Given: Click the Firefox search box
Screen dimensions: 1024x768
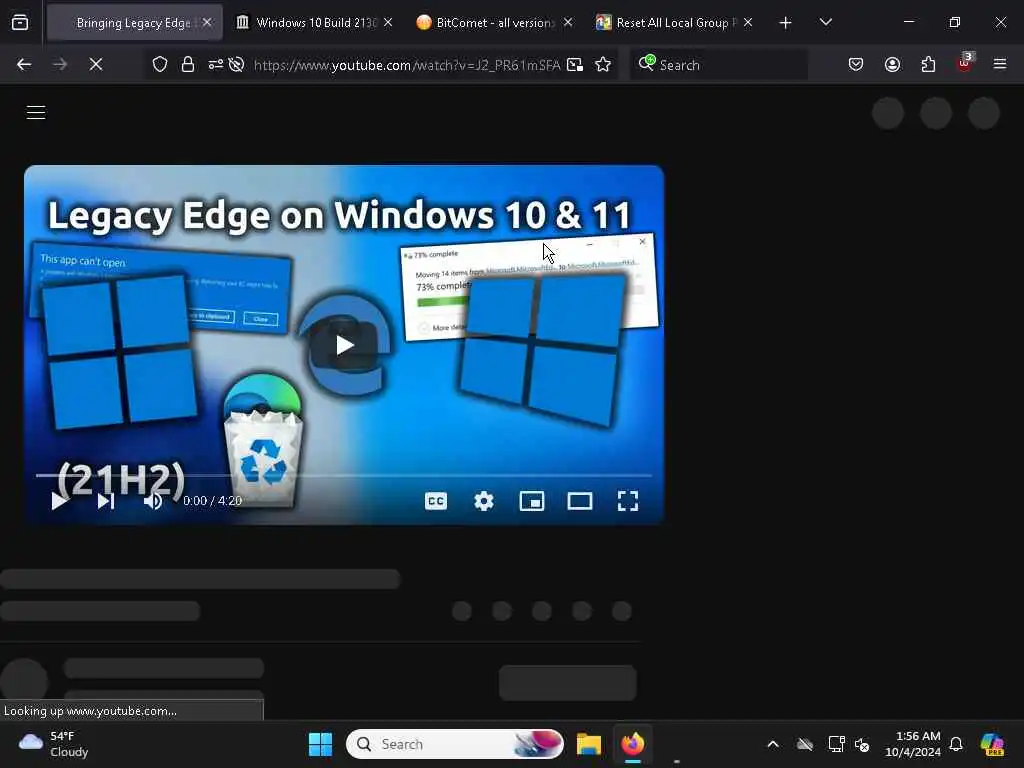Looking at the screenshot, I should (x=718, y=65).
